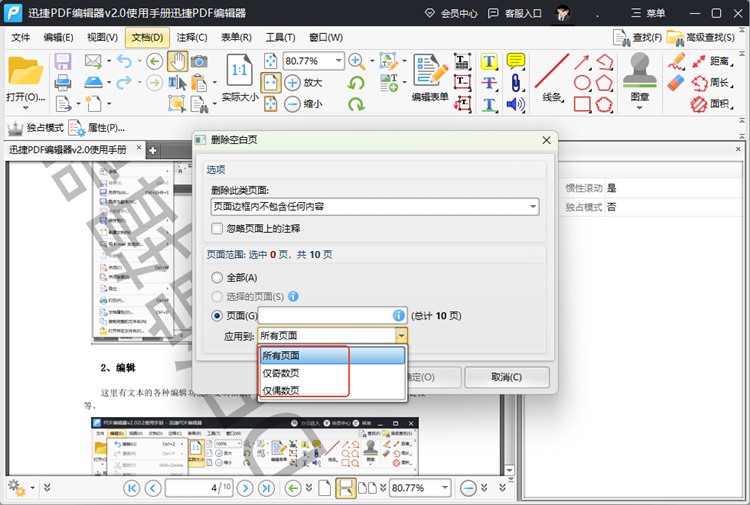Toggle 独占模式 exclusive mode

[35, 128]
